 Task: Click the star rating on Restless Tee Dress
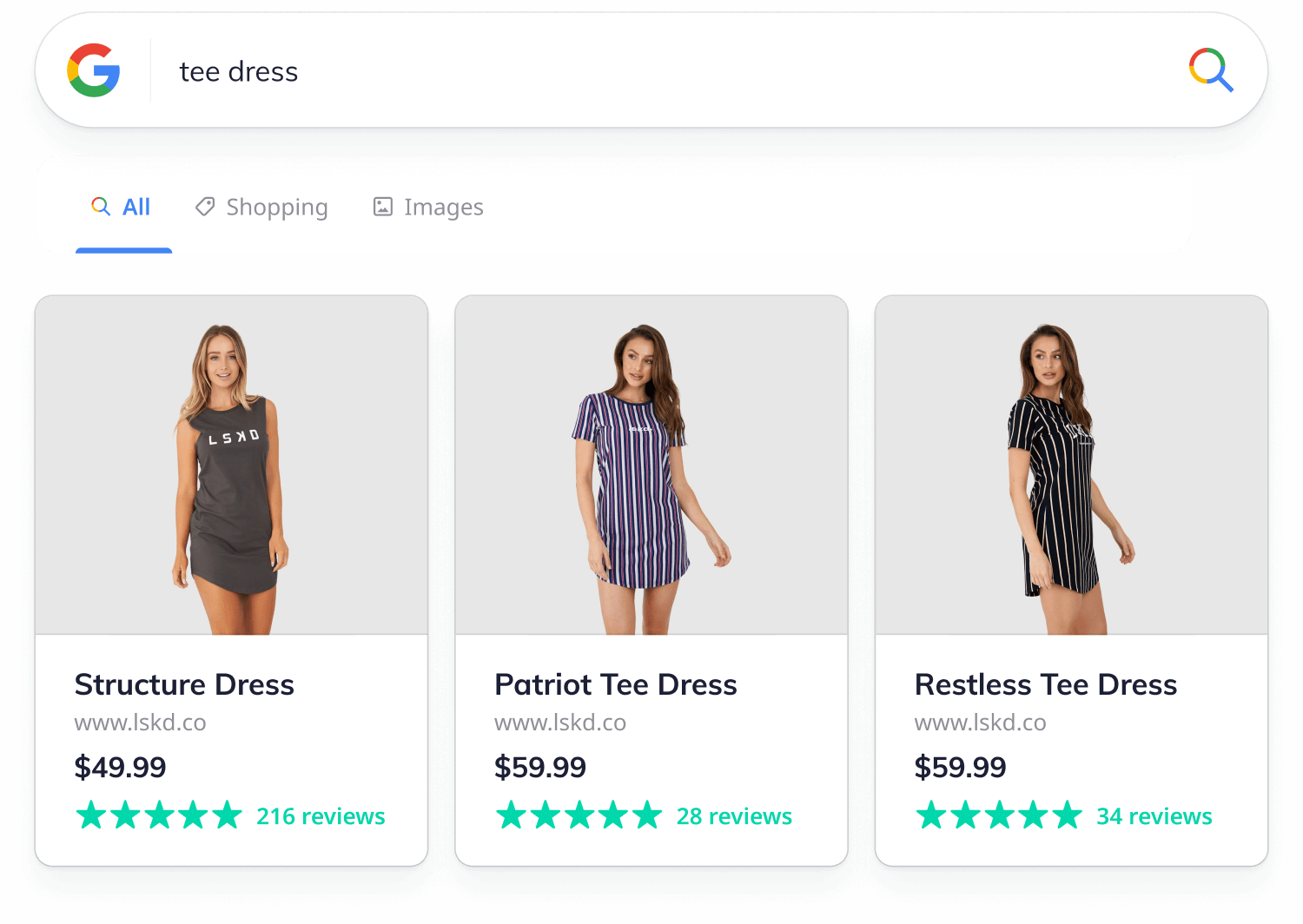point(999,815)
